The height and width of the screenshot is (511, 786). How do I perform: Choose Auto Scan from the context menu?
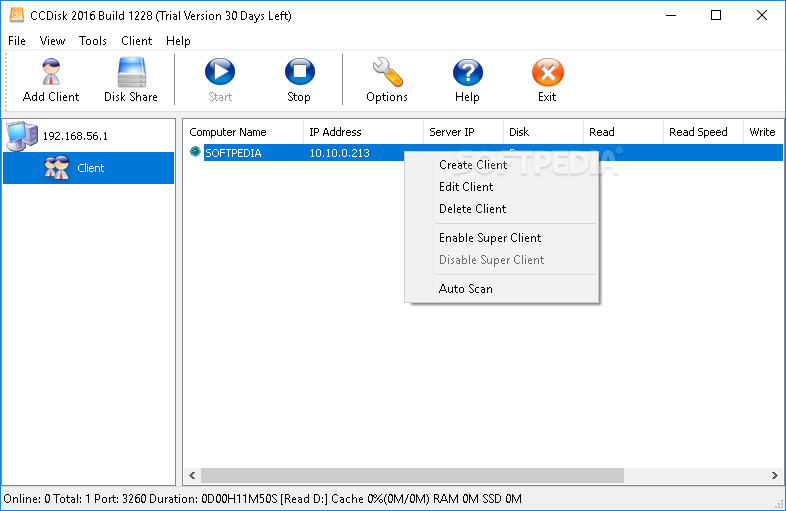coord(502,289)
